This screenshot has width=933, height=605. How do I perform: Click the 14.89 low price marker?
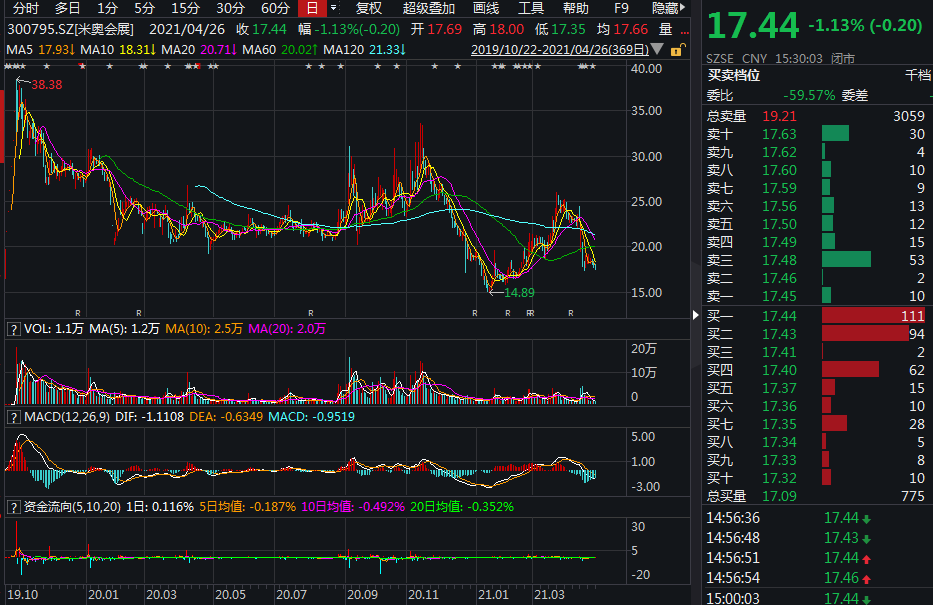pos(519,293)
